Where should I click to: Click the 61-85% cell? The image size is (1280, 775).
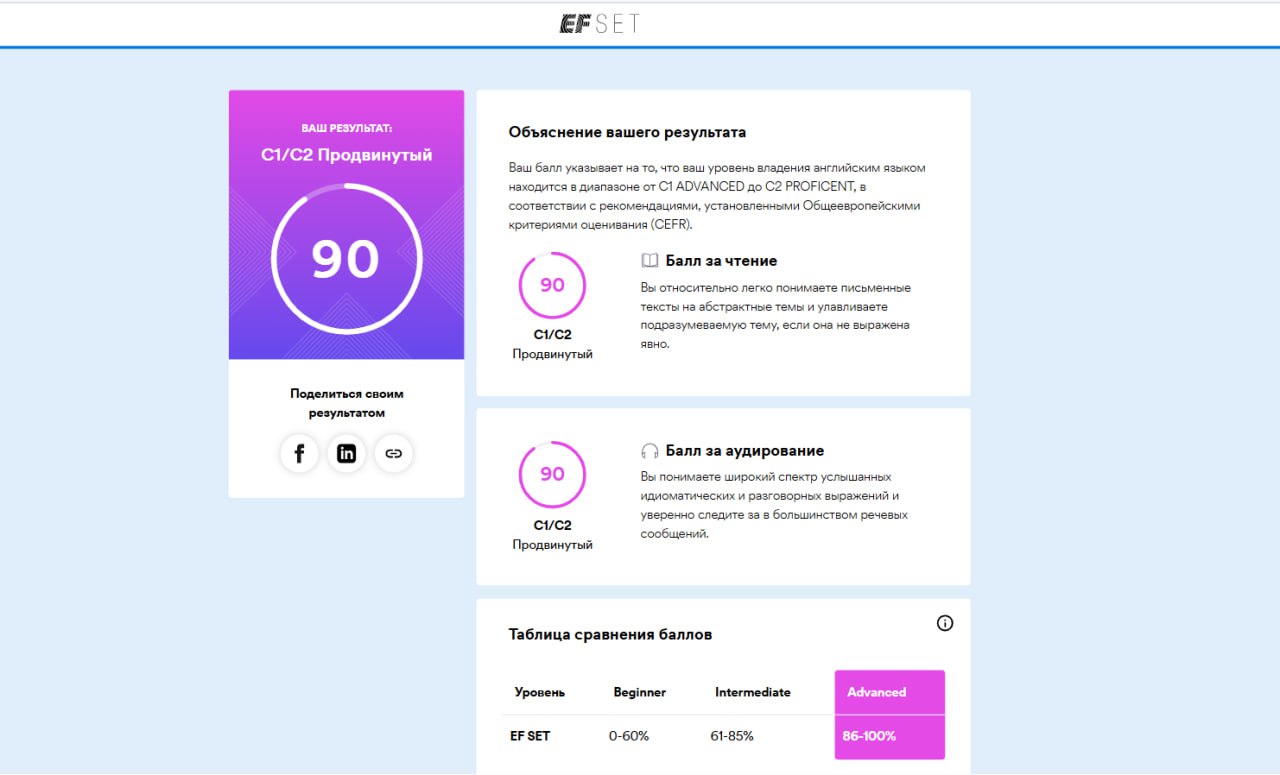pos(732,736)
